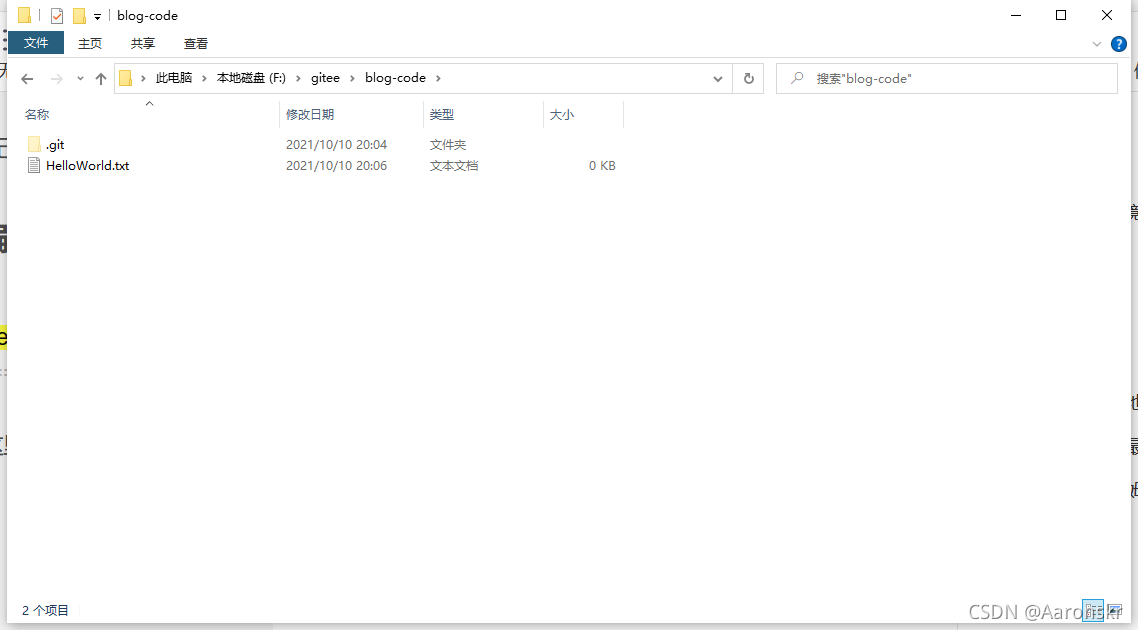Click the 2021/10/10 20:06 date cell

[x=337, y=165]
